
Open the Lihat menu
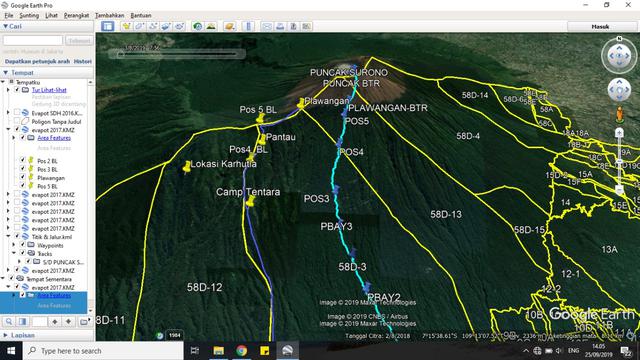tap(51, 15)
